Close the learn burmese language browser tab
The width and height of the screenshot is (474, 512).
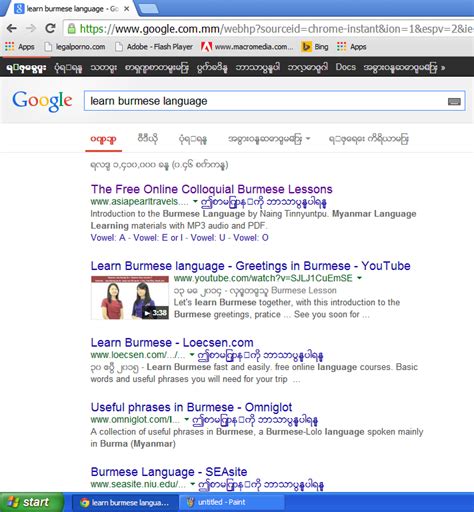[127, 9]
